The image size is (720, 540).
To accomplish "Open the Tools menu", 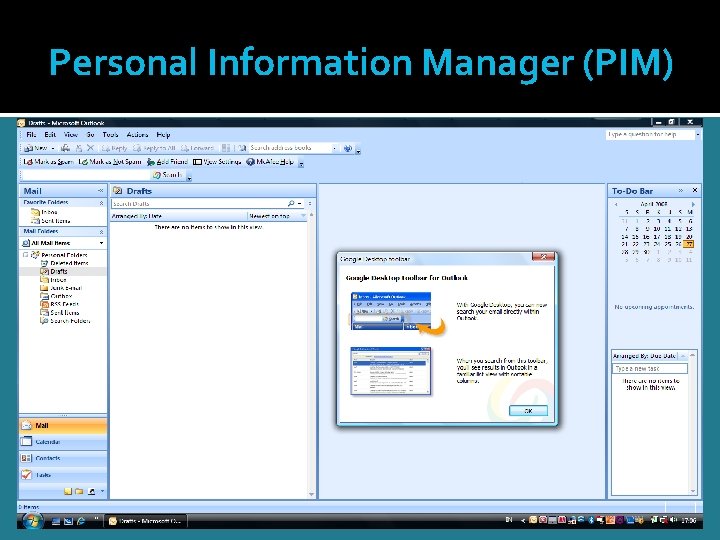I will [110, 135].
